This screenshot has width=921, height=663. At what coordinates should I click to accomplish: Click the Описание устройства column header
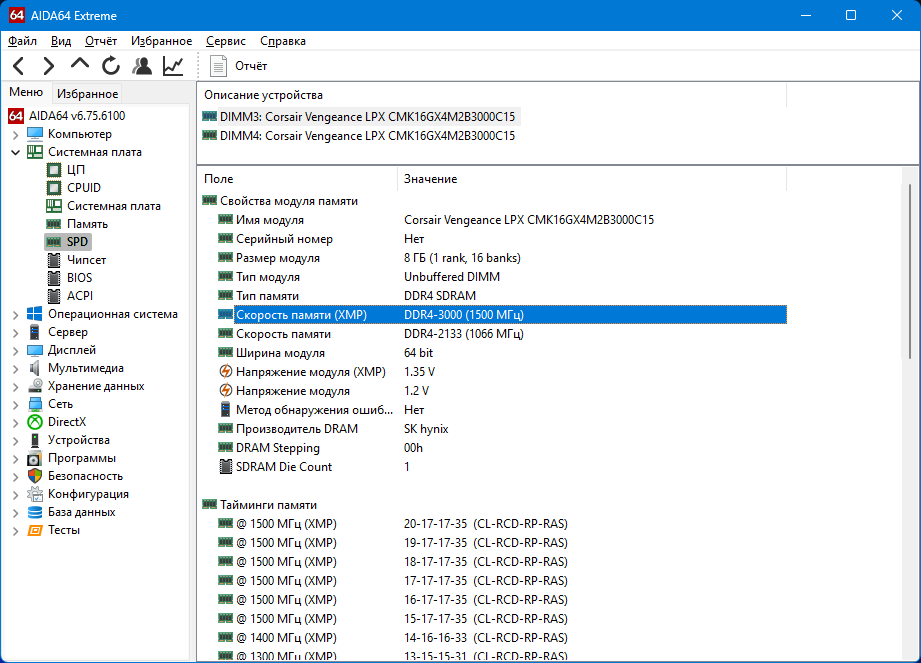click(492, 95)
